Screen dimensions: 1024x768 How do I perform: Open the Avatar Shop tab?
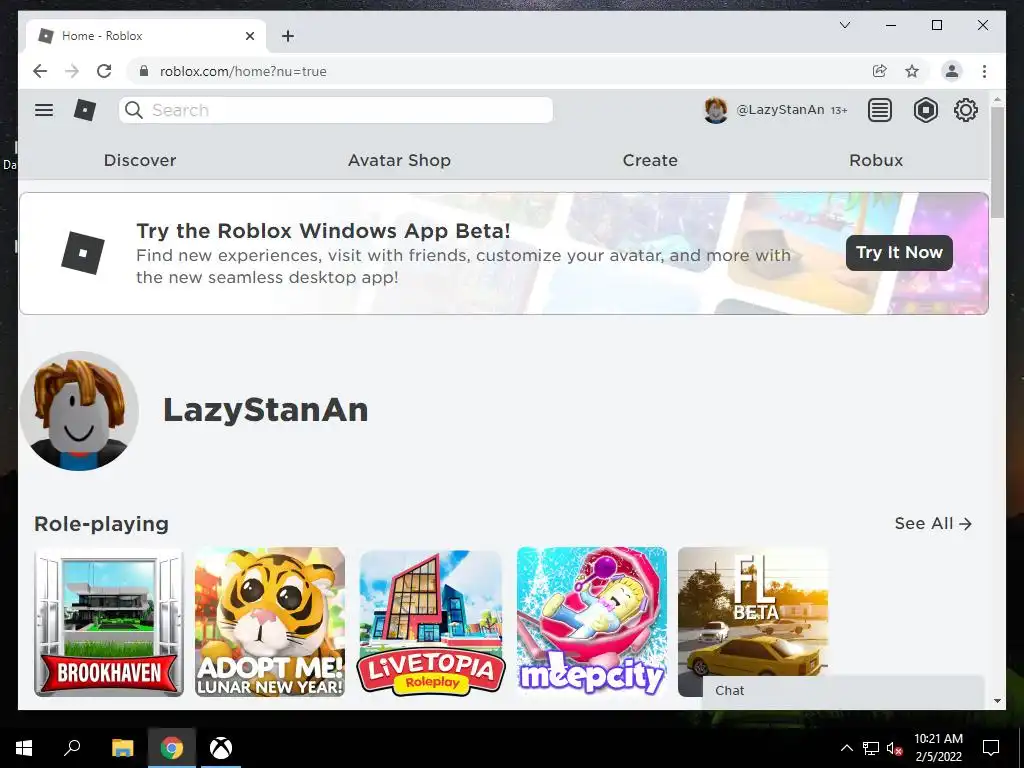399,160
